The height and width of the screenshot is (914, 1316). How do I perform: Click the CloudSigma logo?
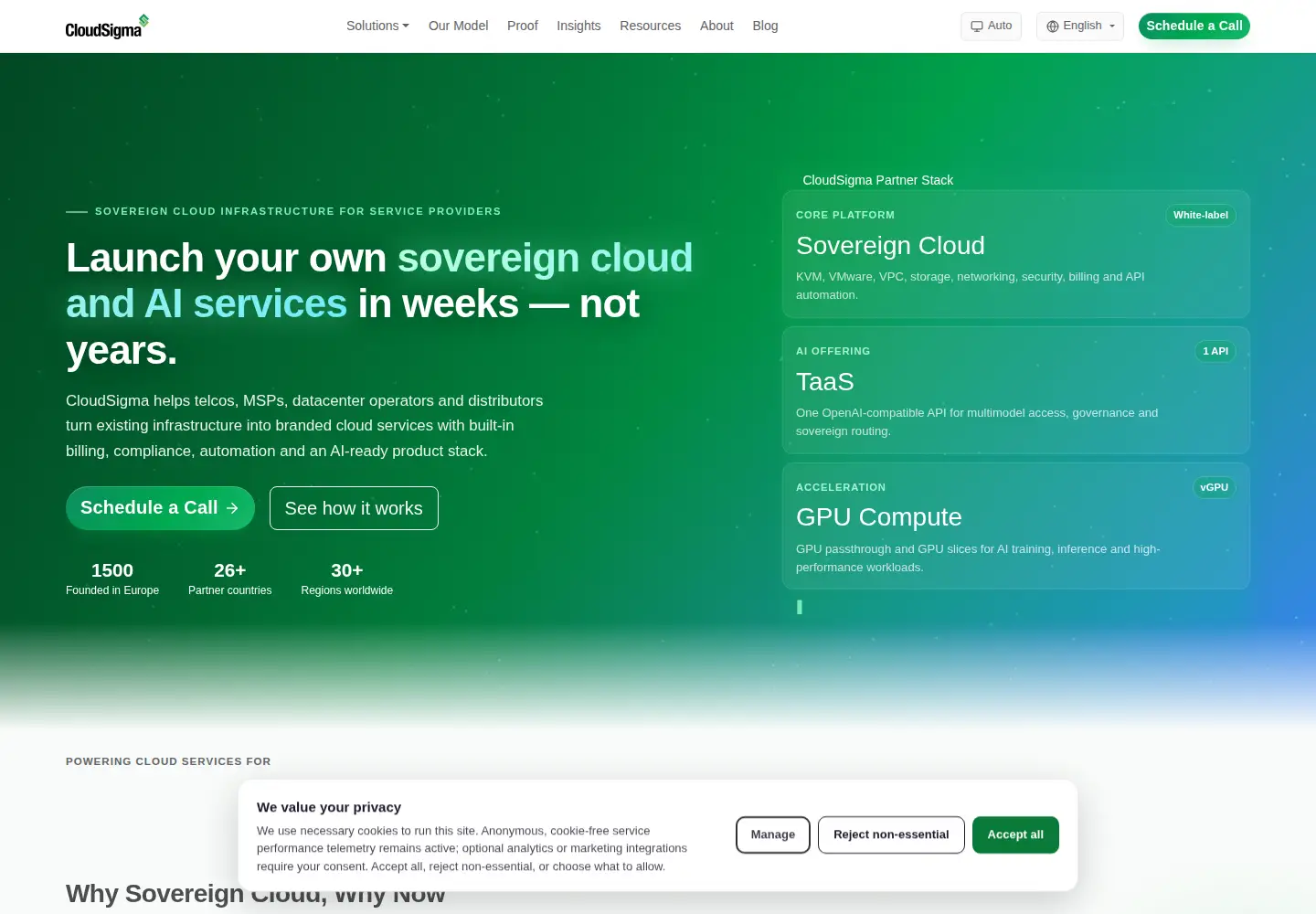pyautogui.click(x=107, y=27)
